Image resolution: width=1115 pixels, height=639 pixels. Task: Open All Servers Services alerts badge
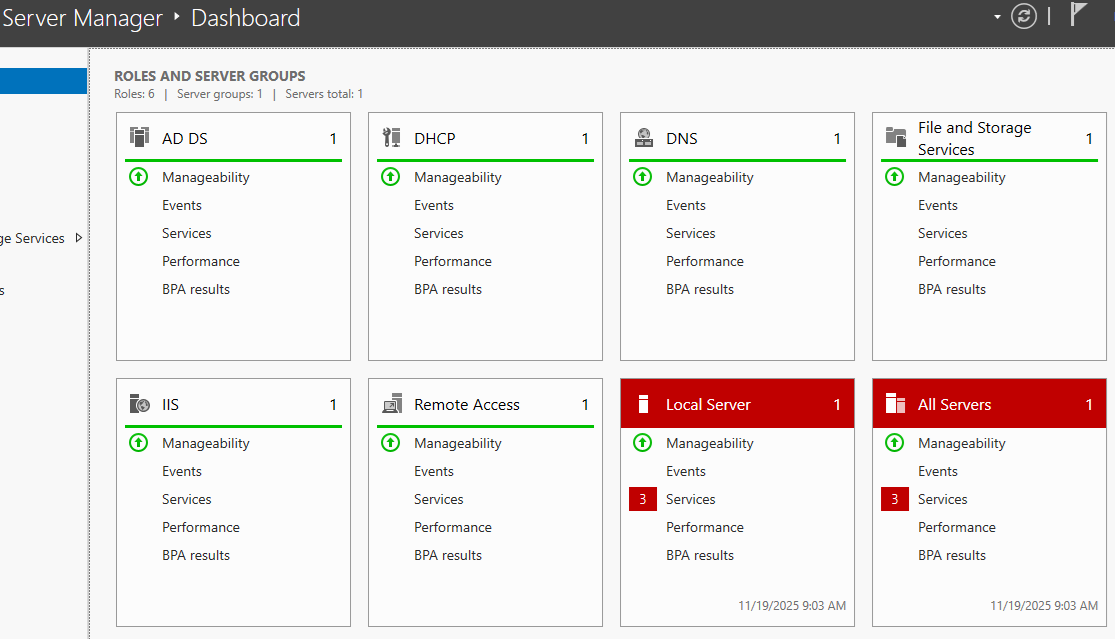(895, 499)
